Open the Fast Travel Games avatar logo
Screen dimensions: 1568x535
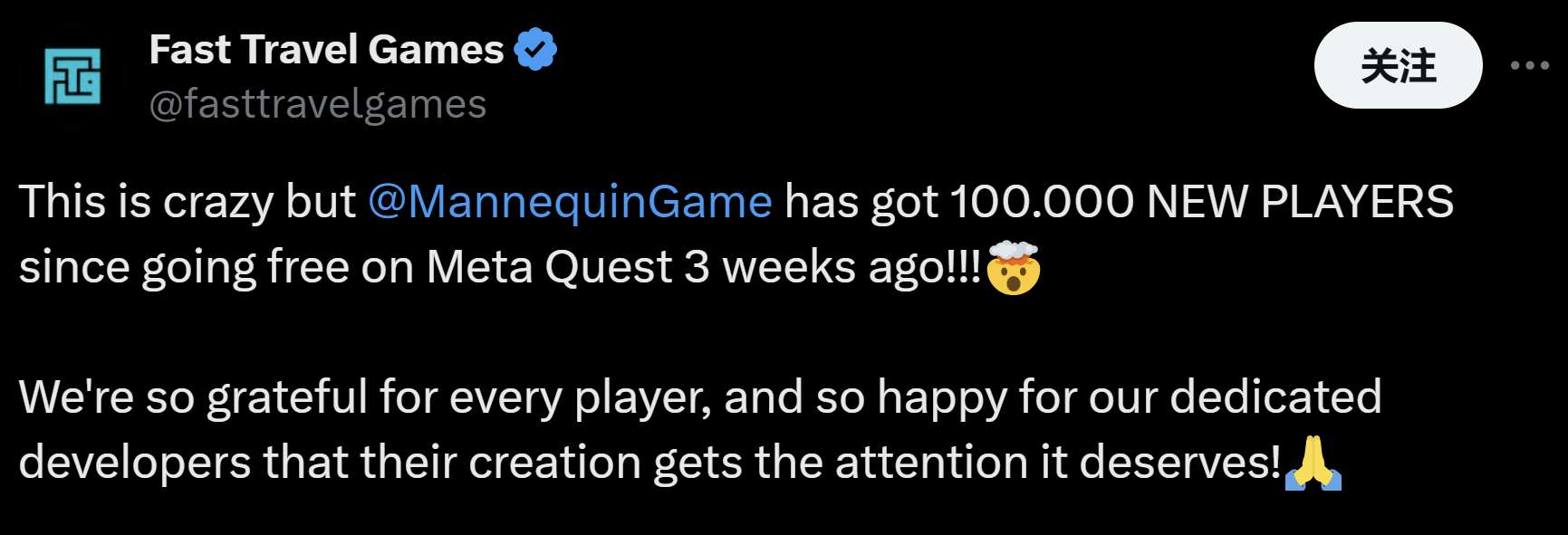pyautogui.click(x=72, y=76)
